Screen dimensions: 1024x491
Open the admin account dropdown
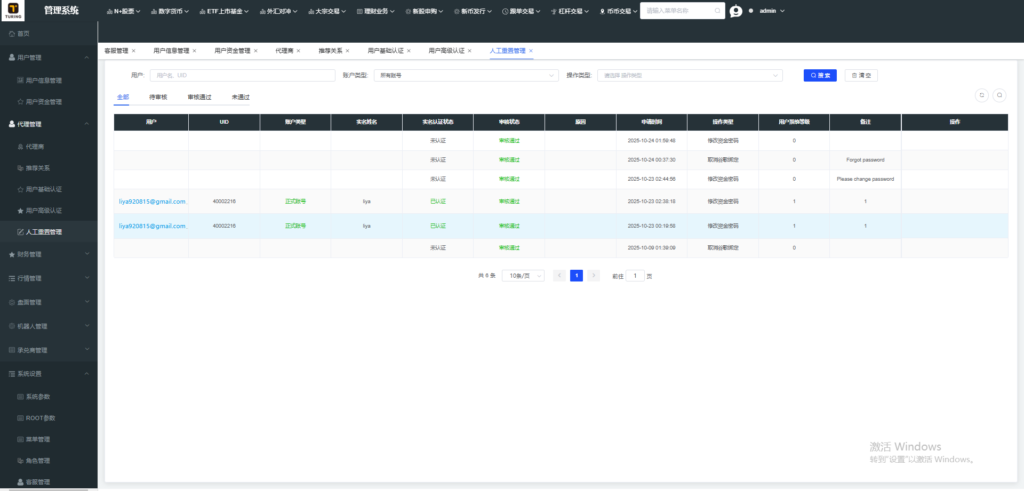click(x=772, y=11)
